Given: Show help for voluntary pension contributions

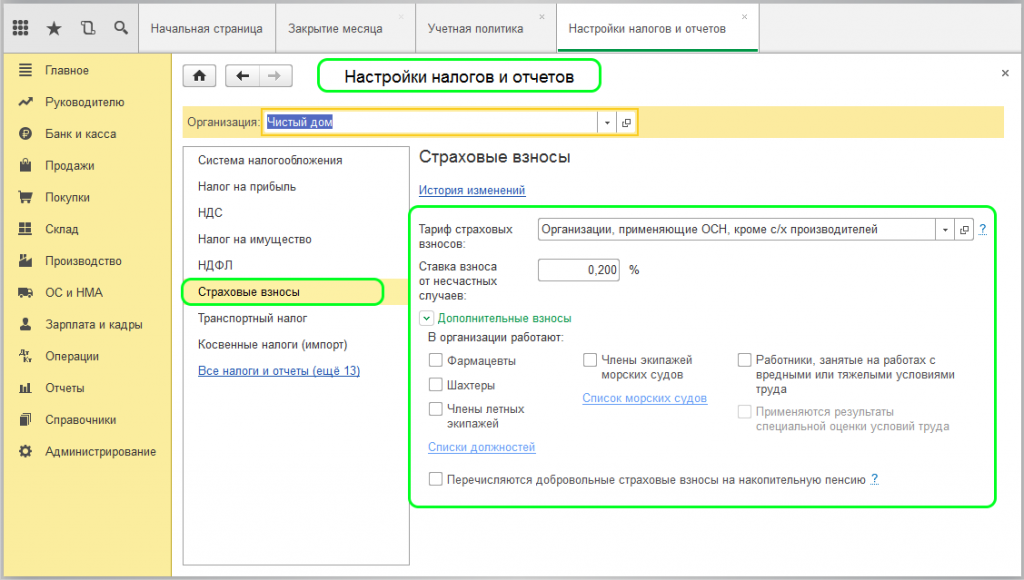Looking at the screenshot, I should pos(874,479).
